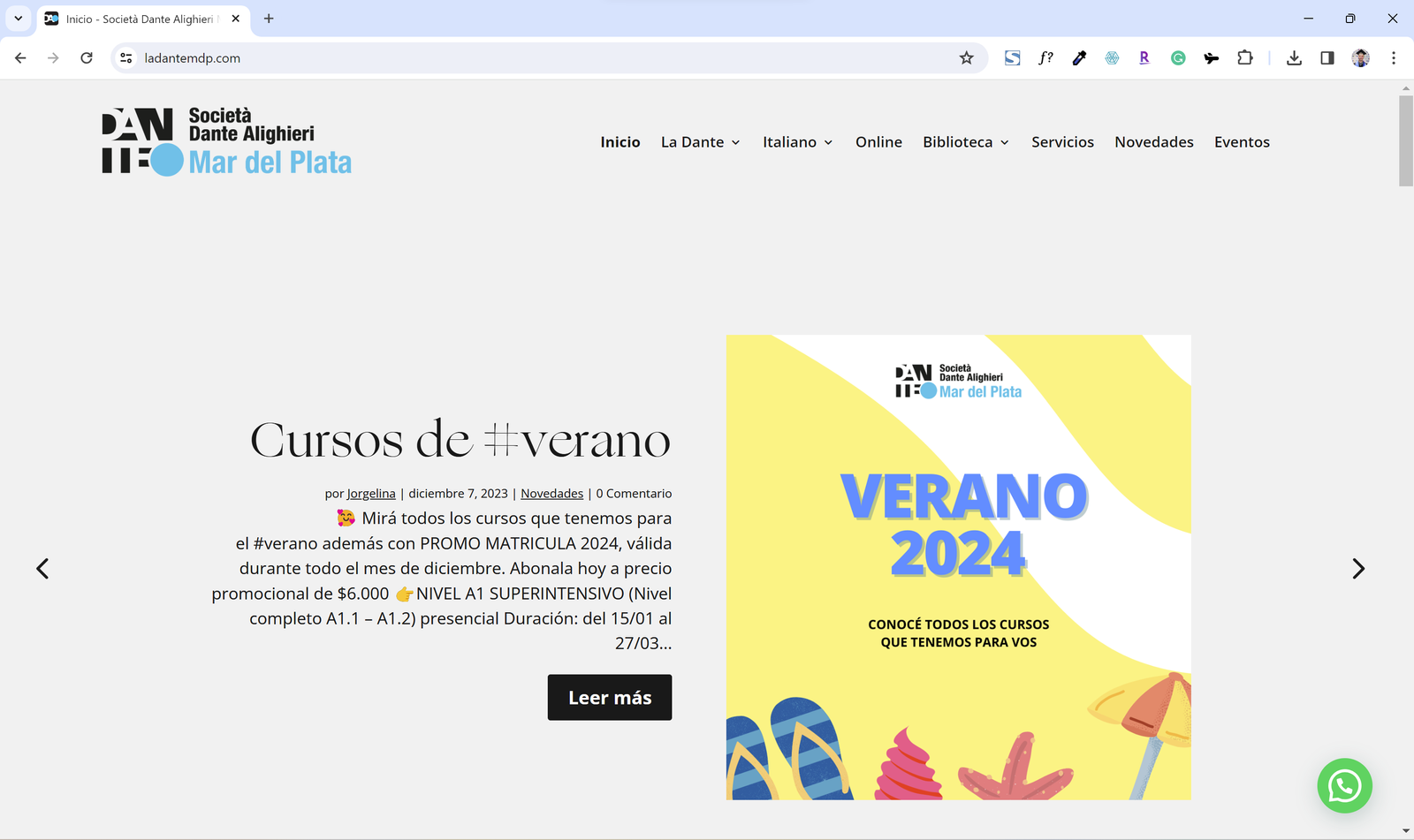Screen dimensions: 1414x840
Task: Open the Eventos menu page
Action: (1241, 142)
